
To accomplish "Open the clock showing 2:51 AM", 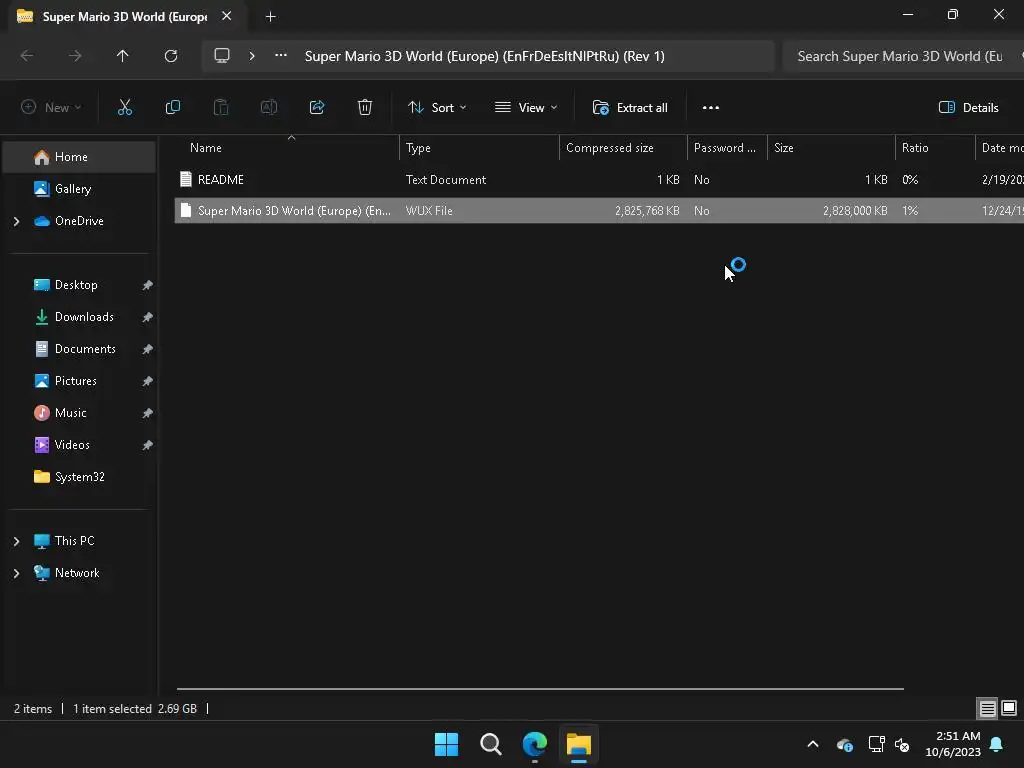I will point(953,744).
